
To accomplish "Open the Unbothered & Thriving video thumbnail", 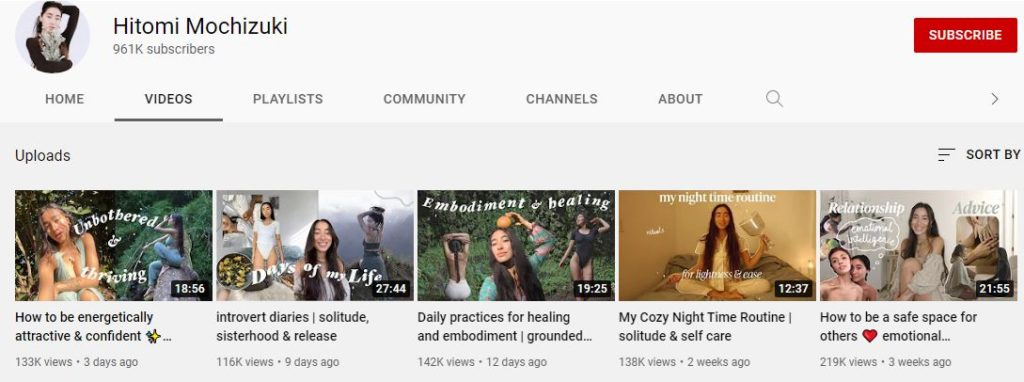I will tap(114, 246).
